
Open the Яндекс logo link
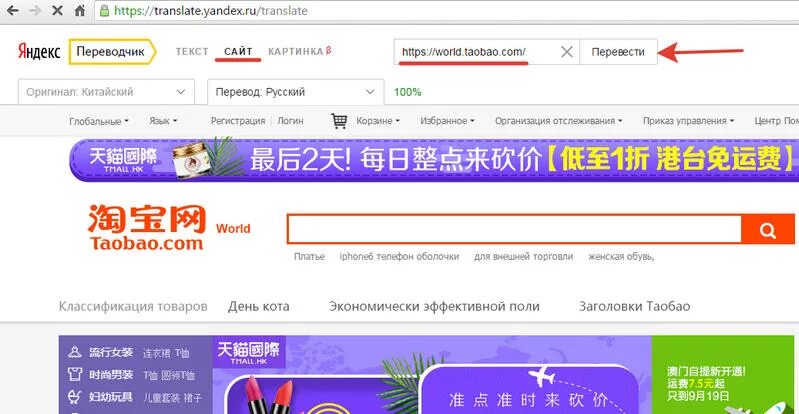[39, 51]
